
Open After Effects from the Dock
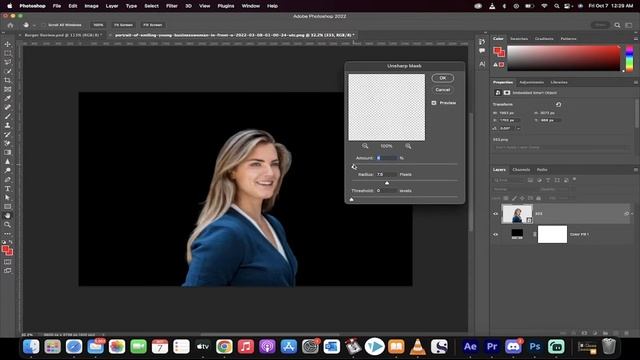click(x=470, y=347)
